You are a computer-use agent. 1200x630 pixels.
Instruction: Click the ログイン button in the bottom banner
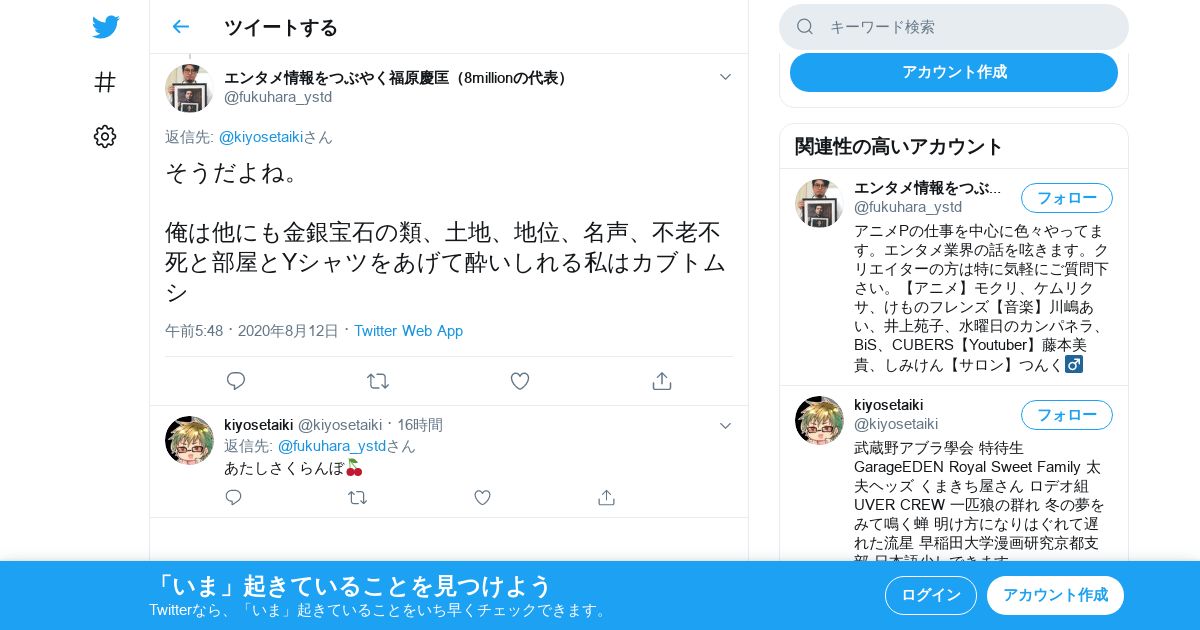(931, 595)
